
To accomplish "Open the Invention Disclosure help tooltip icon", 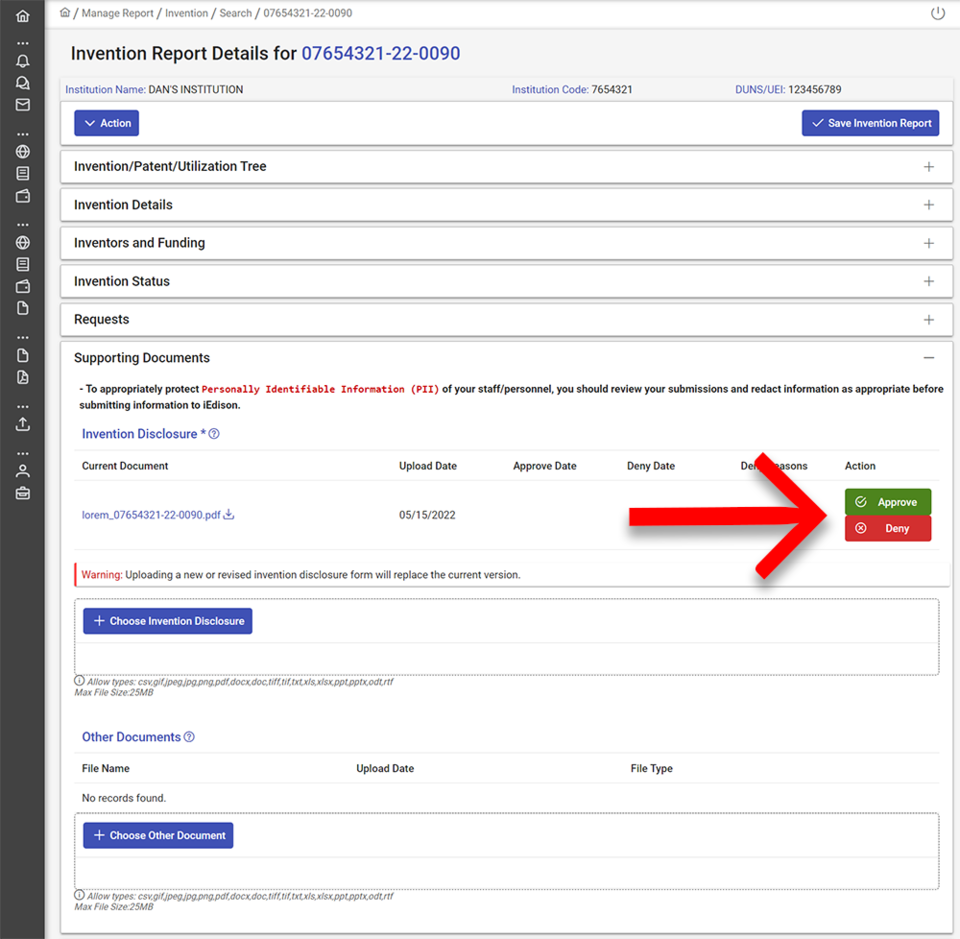I will click(212, 433).
